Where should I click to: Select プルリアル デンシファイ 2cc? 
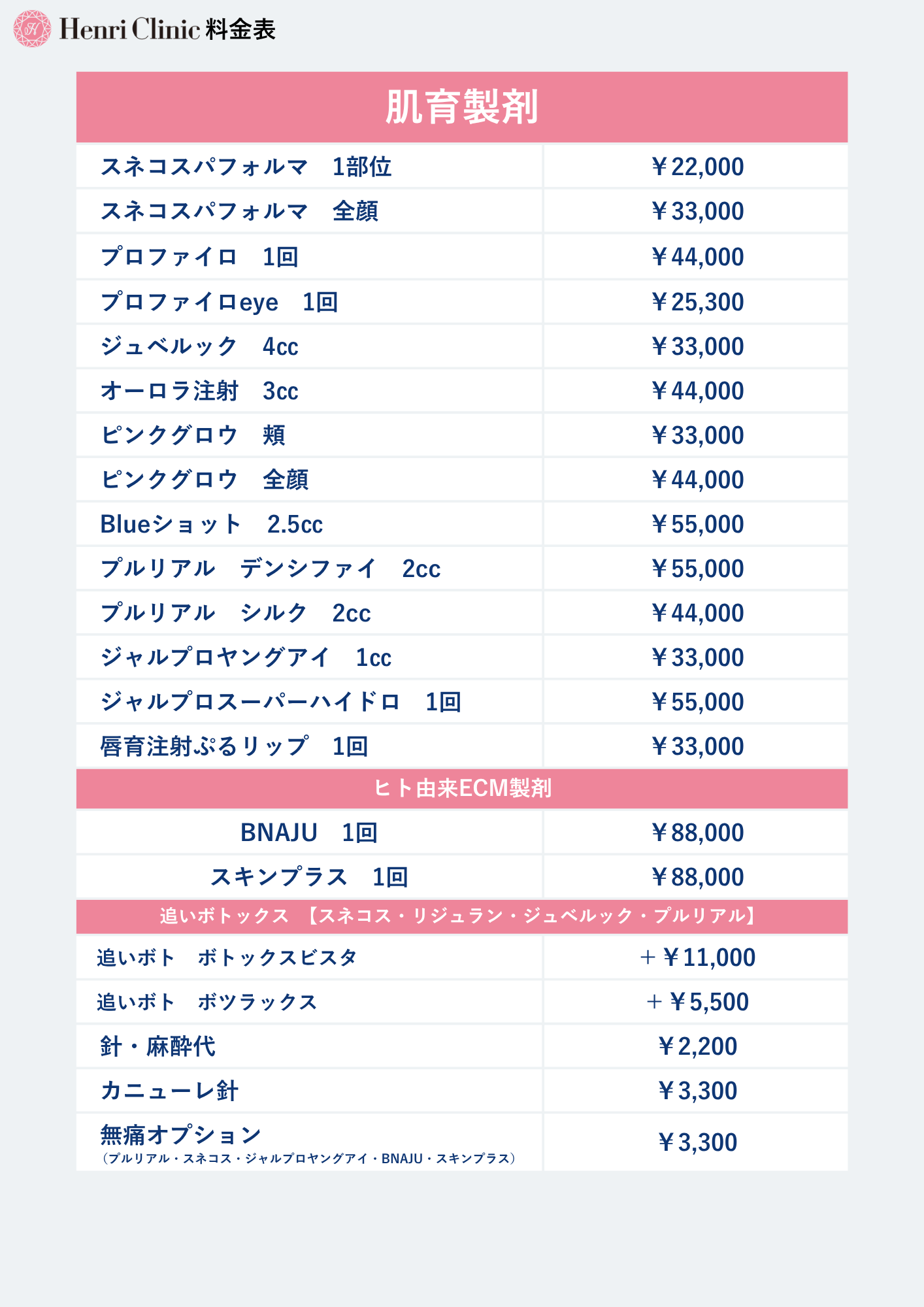point(271,569)
